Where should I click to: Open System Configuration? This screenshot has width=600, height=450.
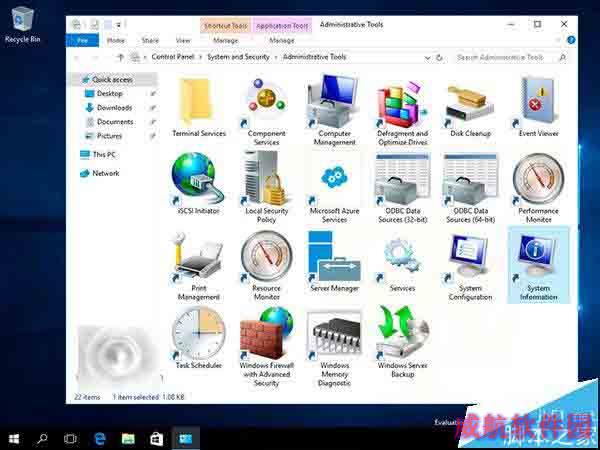(x=470, y=266)
